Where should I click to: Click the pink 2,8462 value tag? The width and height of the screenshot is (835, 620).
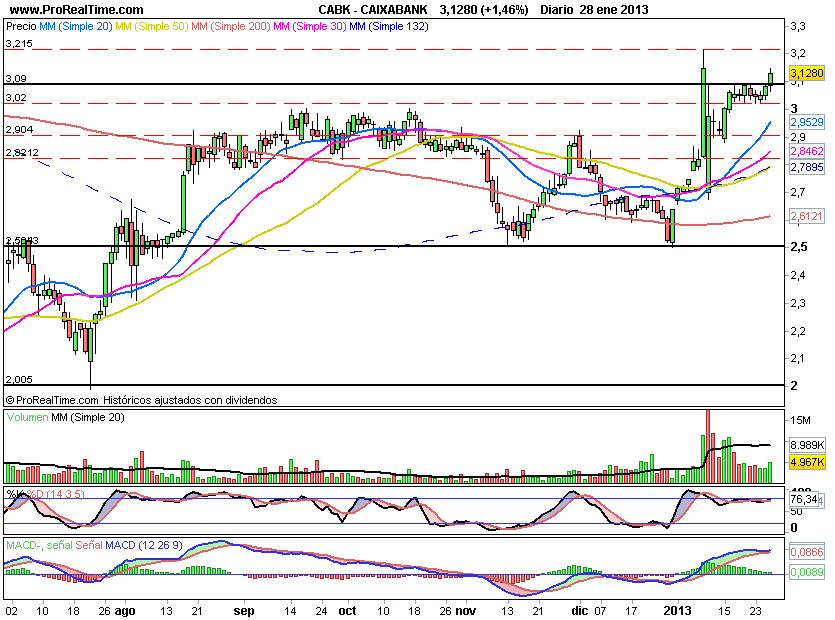coord(807,151)
